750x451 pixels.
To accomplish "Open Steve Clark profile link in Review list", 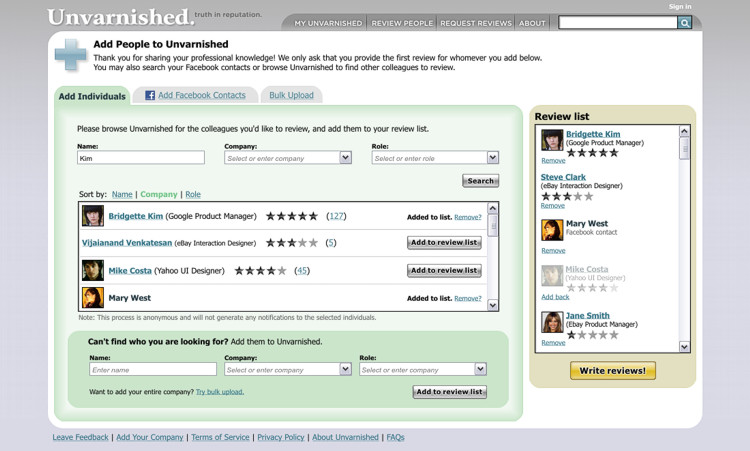I will click(x=563, y=177).
